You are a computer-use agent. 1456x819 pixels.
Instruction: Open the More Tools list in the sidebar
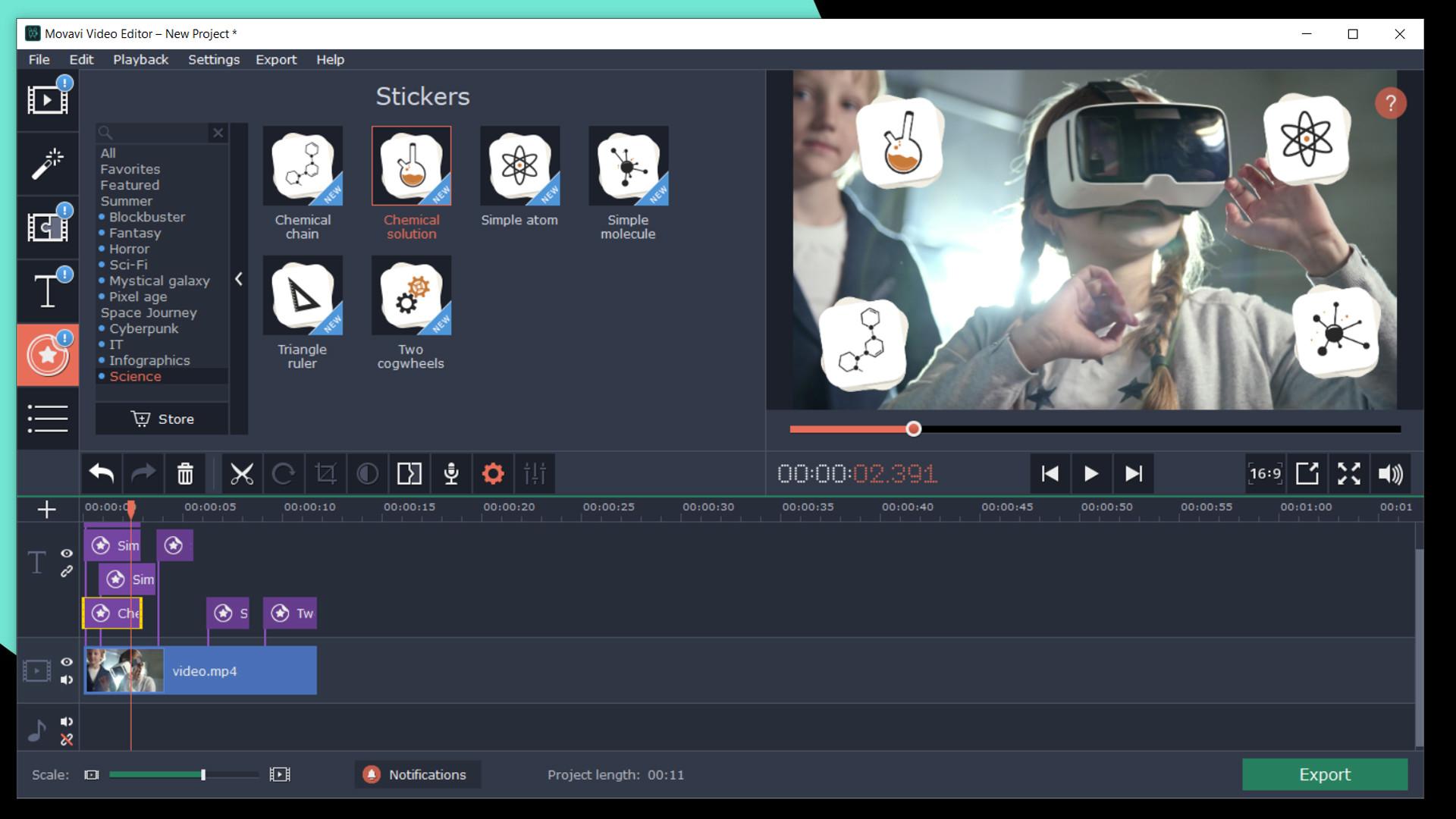tap(47, 419)
